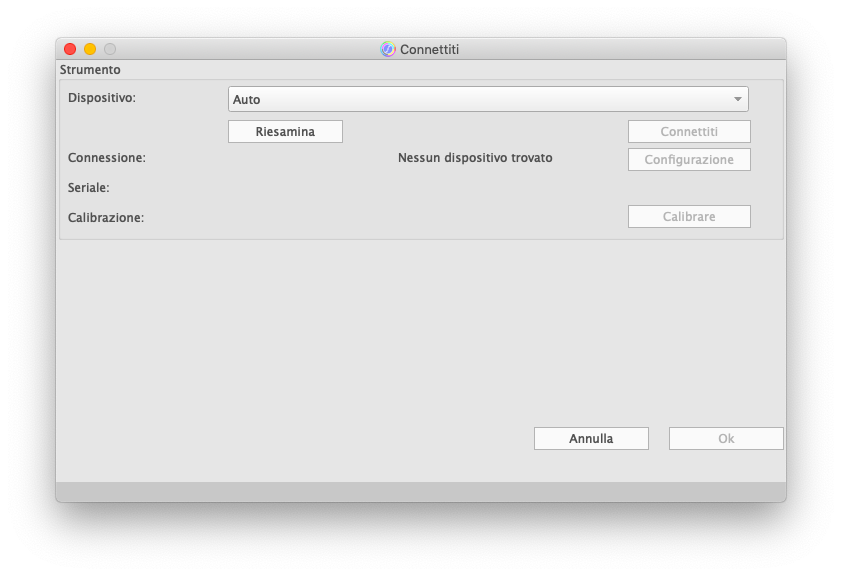
Task: Click the 'Connettiti' window title text
Action: pyautogui.click(x=430, y=49)
